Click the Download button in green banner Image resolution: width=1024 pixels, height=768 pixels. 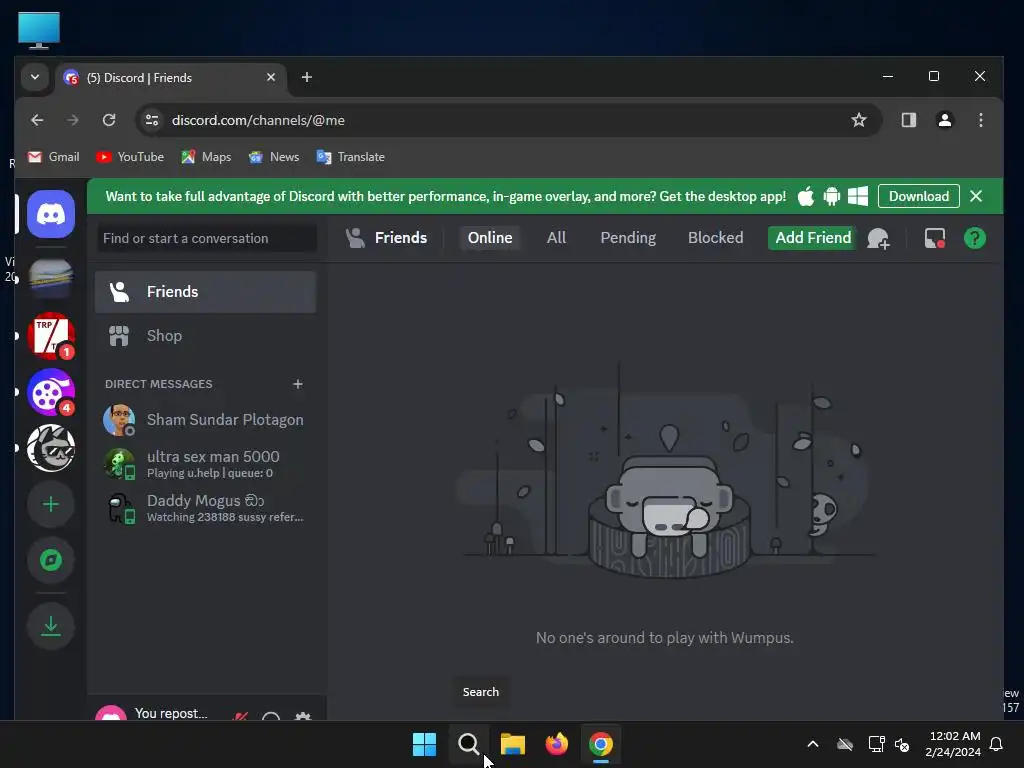(x=918, y=197)
